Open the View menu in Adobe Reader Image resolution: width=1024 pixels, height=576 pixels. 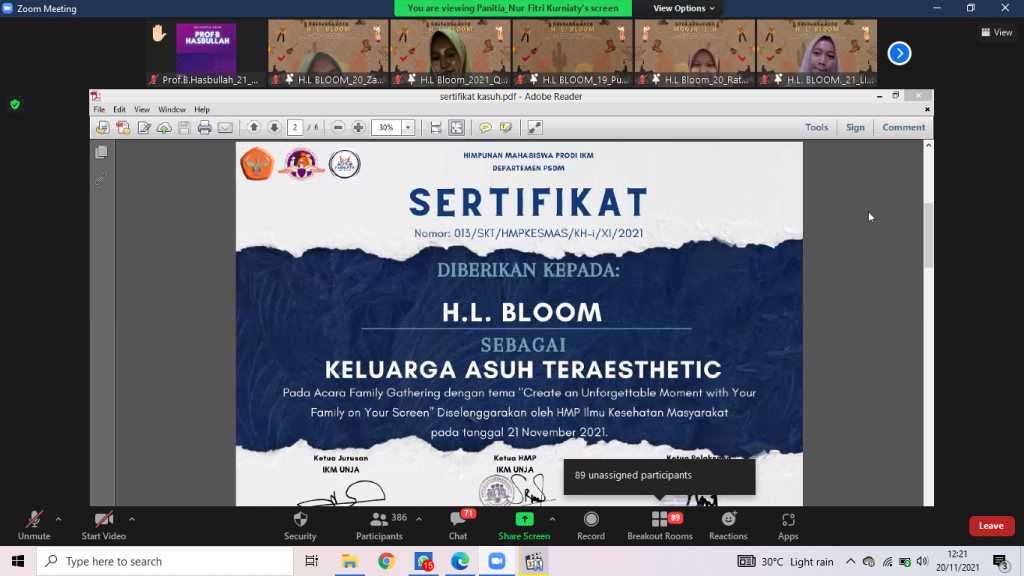(x=143, y=109)
